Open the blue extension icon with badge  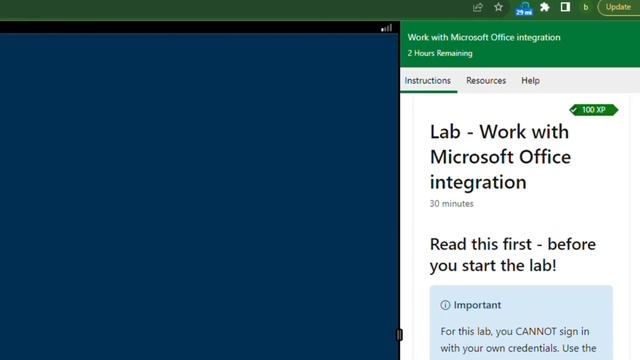(x=524, y=8)
